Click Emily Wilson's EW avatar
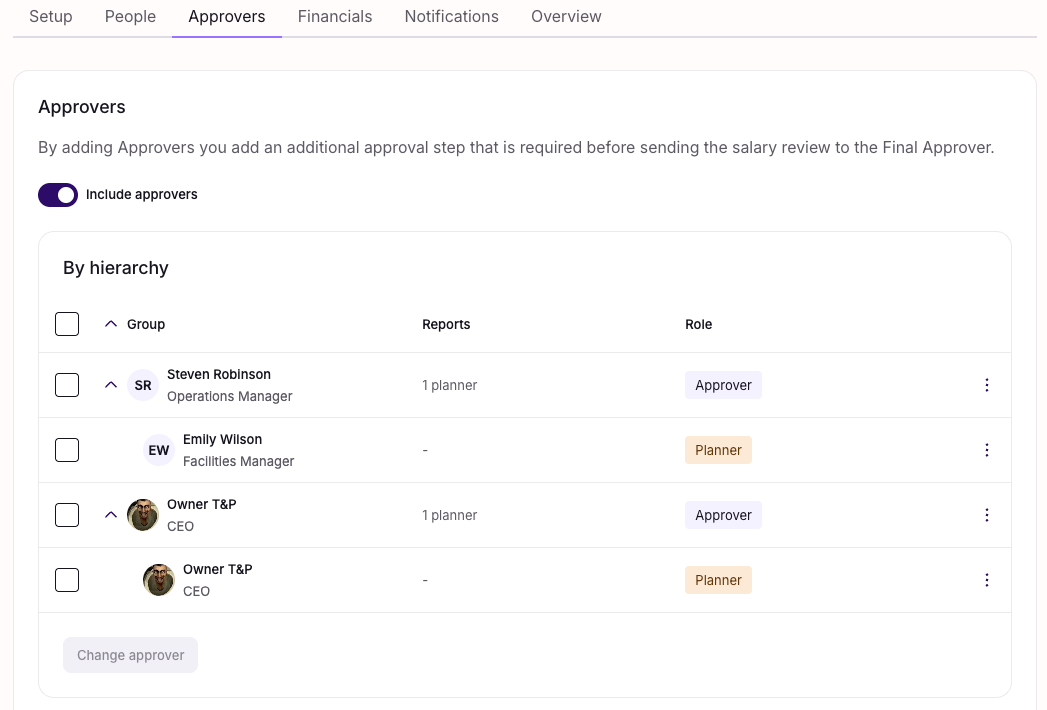 point(159,450)
